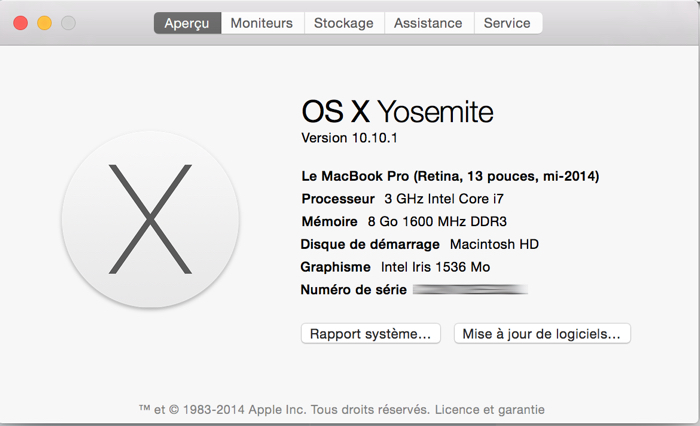The image size is (700, 426).
Task: Click the Processeur 3 GHz Intel Core i7 line
Action: tap(402, 199)
